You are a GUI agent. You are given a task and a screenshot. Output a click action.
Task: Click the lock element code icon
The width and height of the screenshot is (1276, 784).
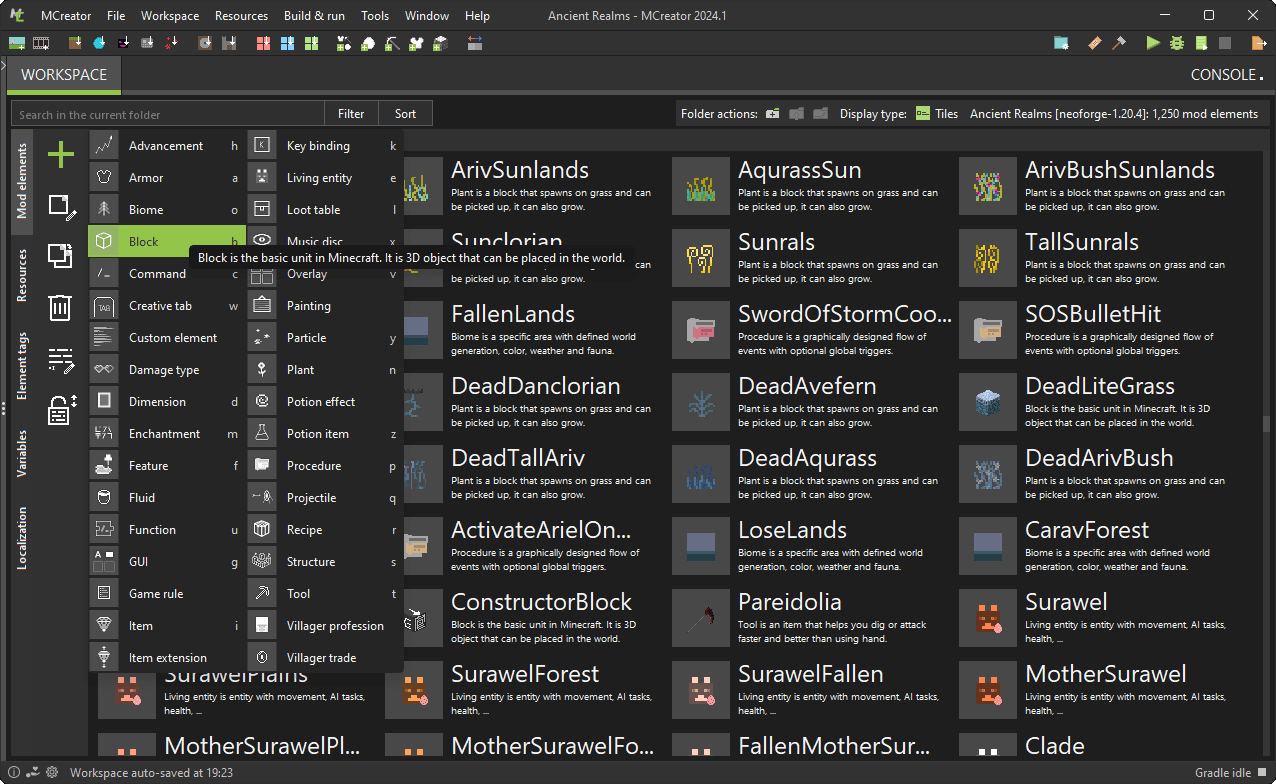pyautogui.click(x=61, y=410)
